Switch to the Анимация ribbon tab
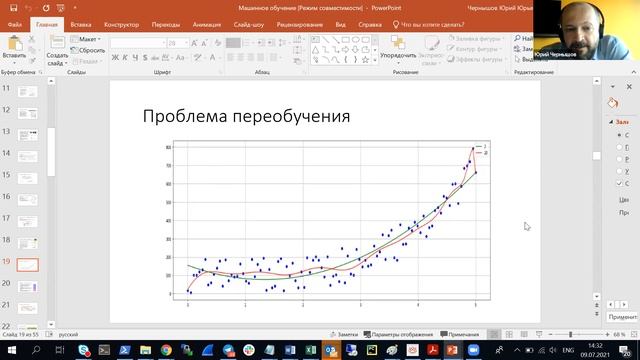The width and height of the screenshot is (640, 360). click(x=207, y=24)
